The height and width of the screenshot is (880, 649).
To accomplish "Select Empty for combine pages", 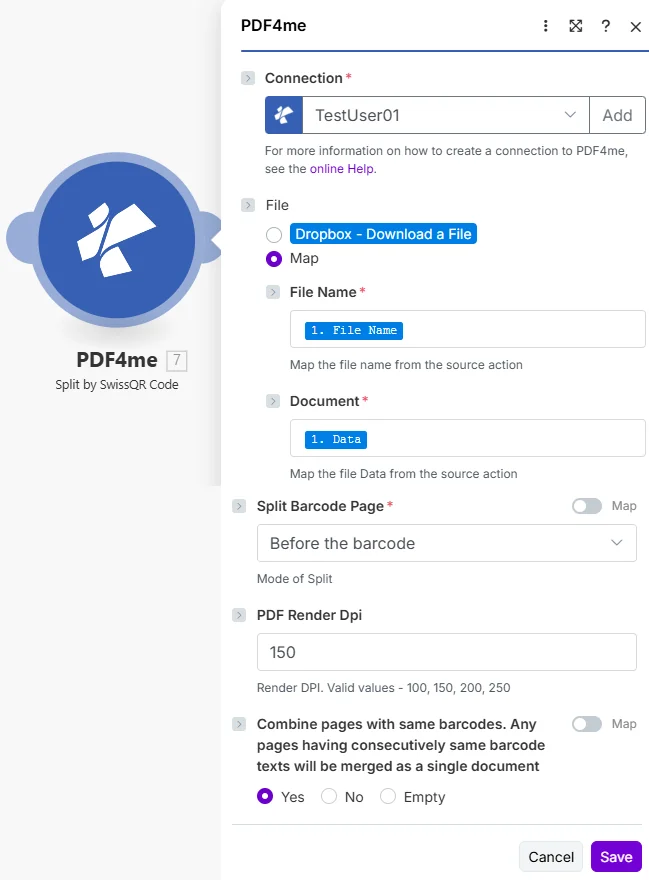I will click(388, 796).
